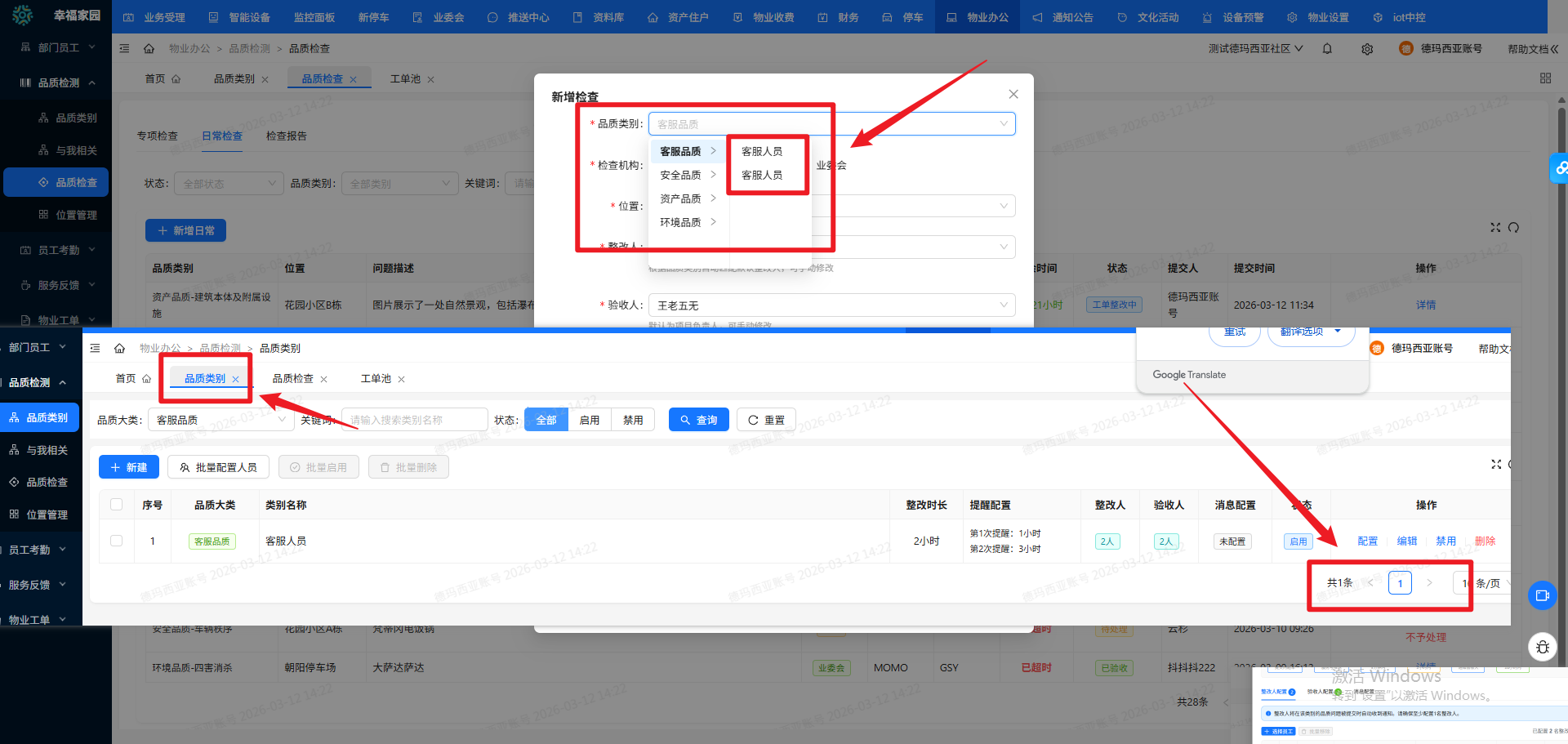This screenshot has width=1568, height=744.
Task: Close the 新增检查 dialog with X icon
Action: tap(1013, 95)
